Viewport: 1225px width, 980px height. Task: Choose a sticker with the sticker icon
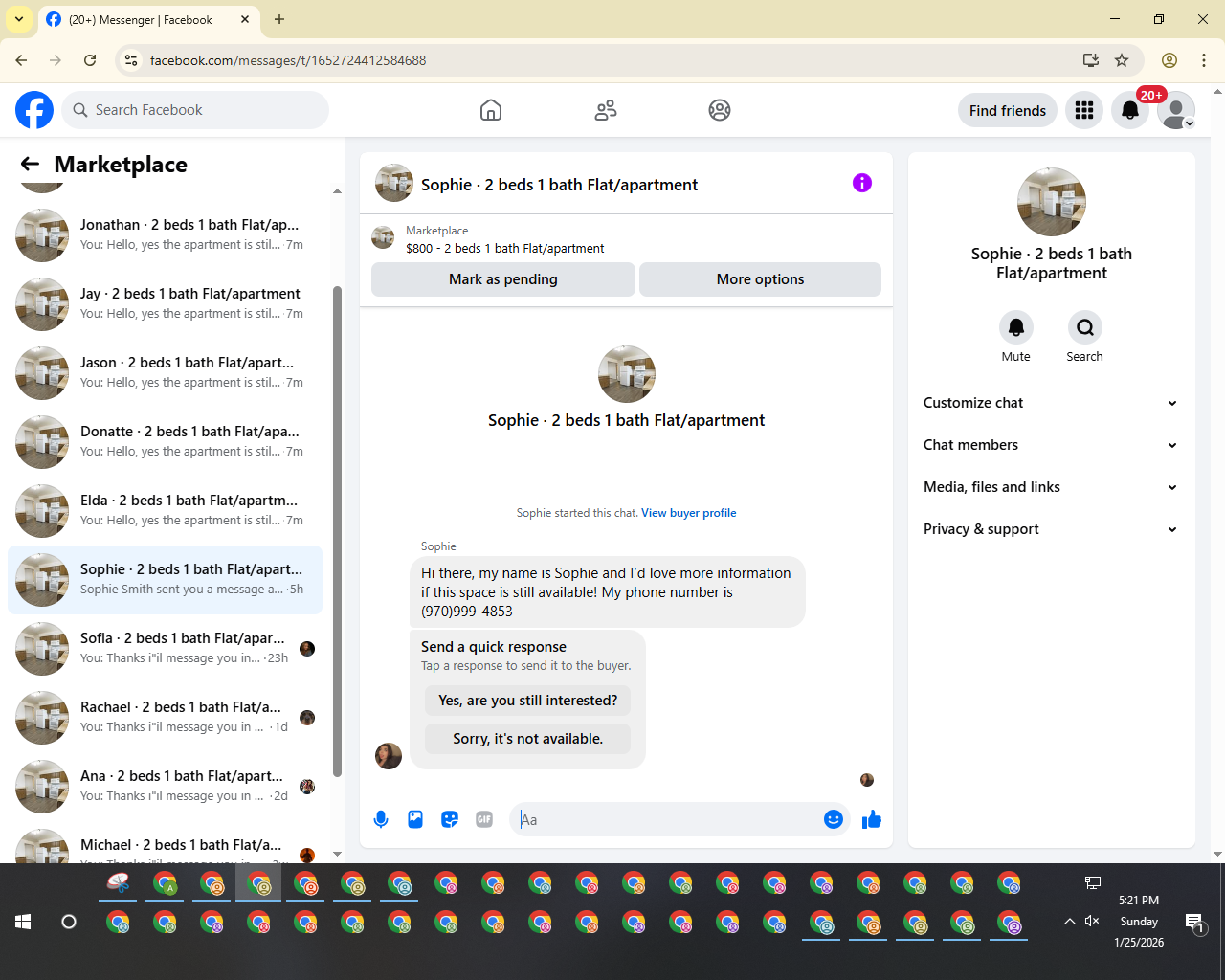(x=450, y=819)
